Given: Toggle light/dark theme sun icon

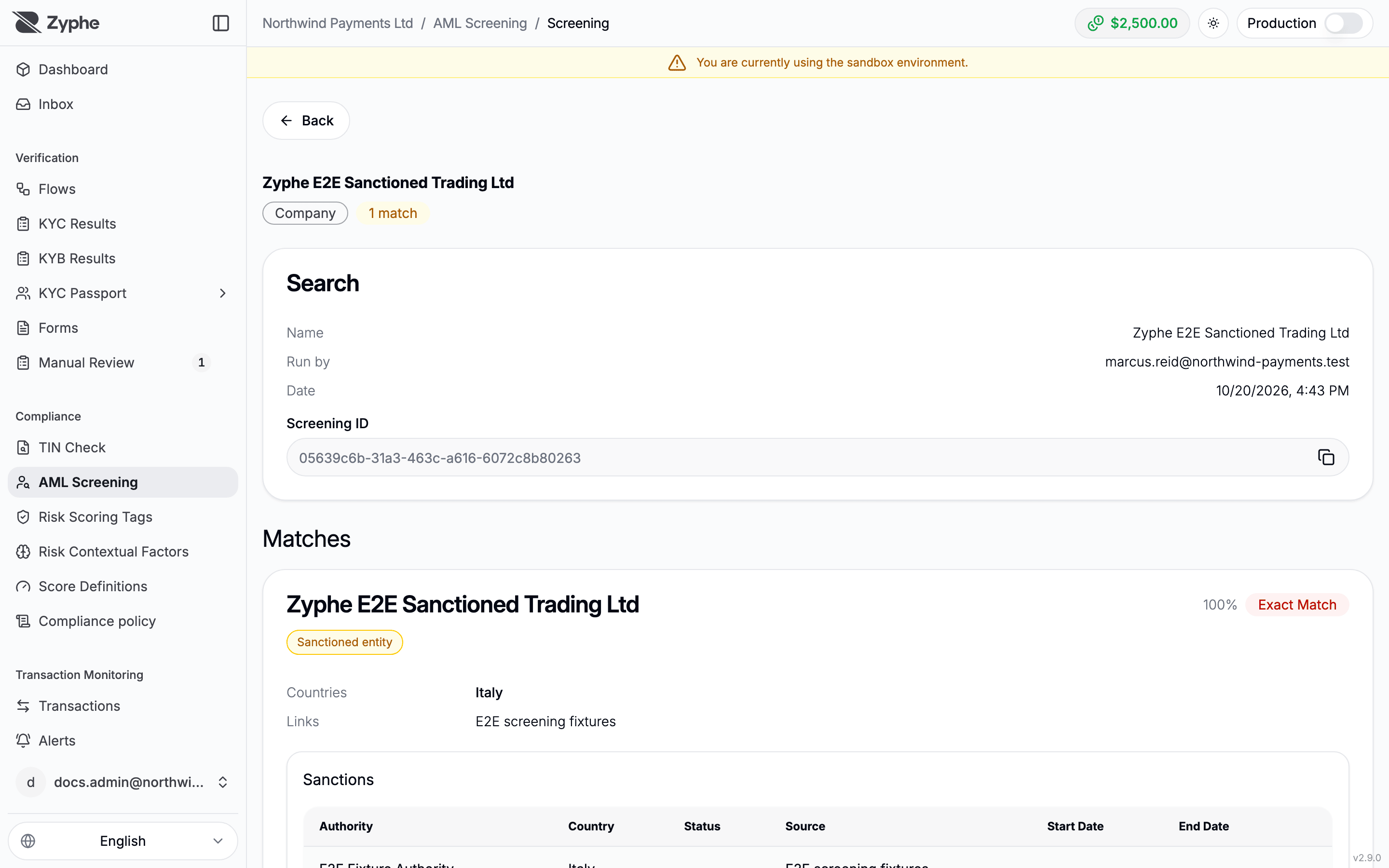Looking at the screenshot, I should coord(1213,23).
